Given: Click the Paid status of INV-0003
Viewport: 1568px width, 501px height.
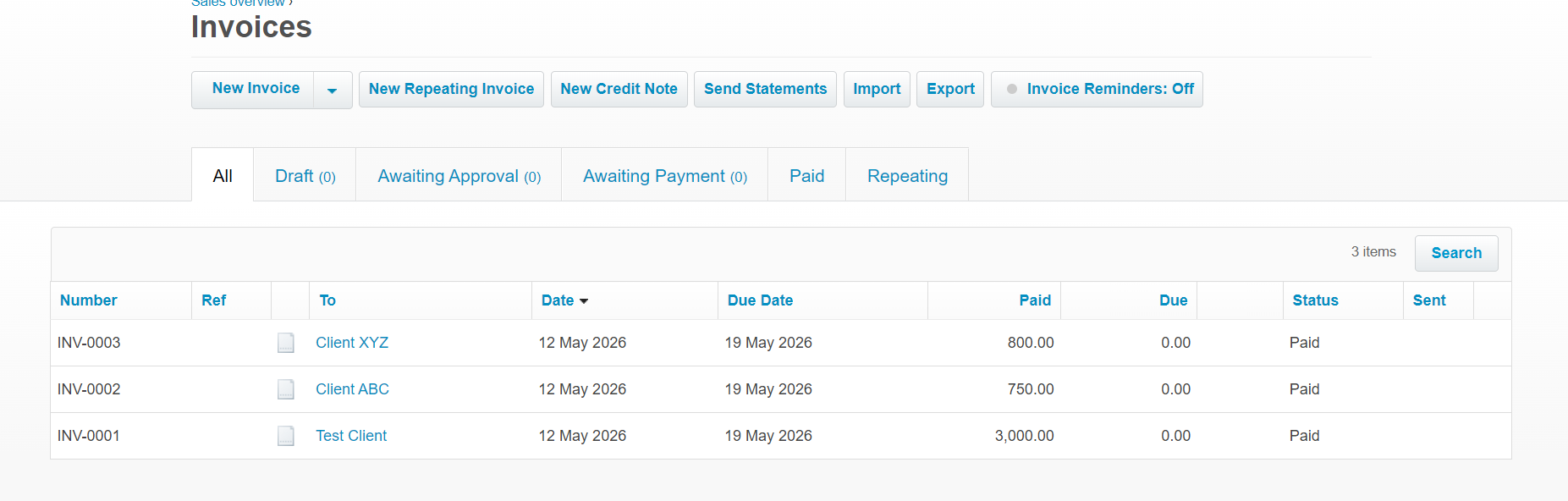Looking at the screenshot, I should pyautogui.click(x=1304, y=343).
